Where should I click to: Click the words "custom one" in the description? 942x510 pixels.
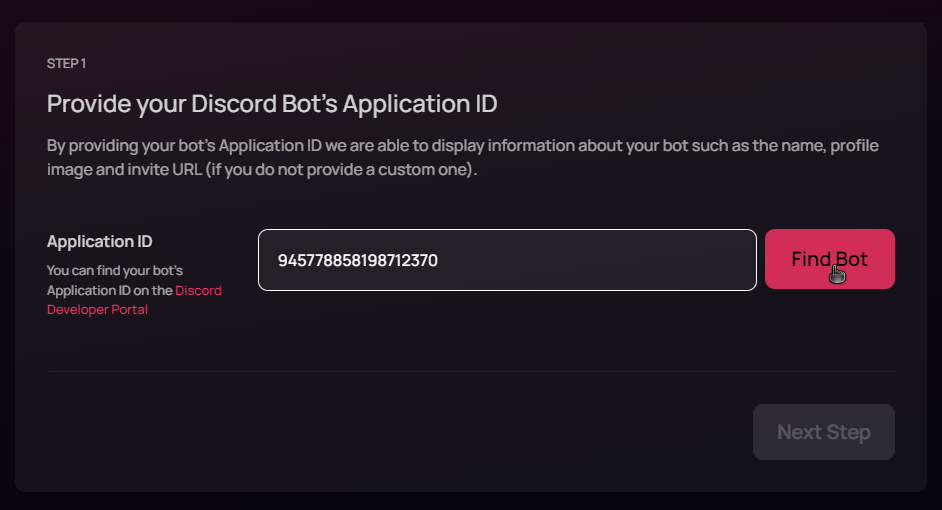click(x=436, y=170)
